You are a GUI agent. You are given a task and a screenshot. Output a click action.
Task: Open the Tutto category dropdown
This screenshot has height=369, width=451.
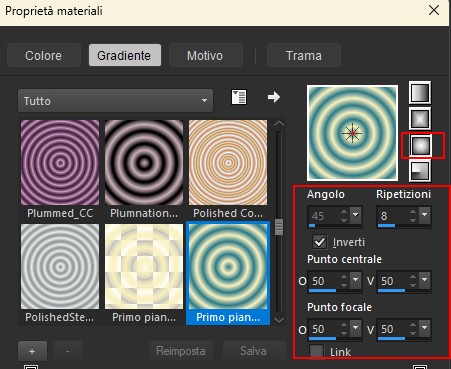pyautogui.click(x=115, y=100)
